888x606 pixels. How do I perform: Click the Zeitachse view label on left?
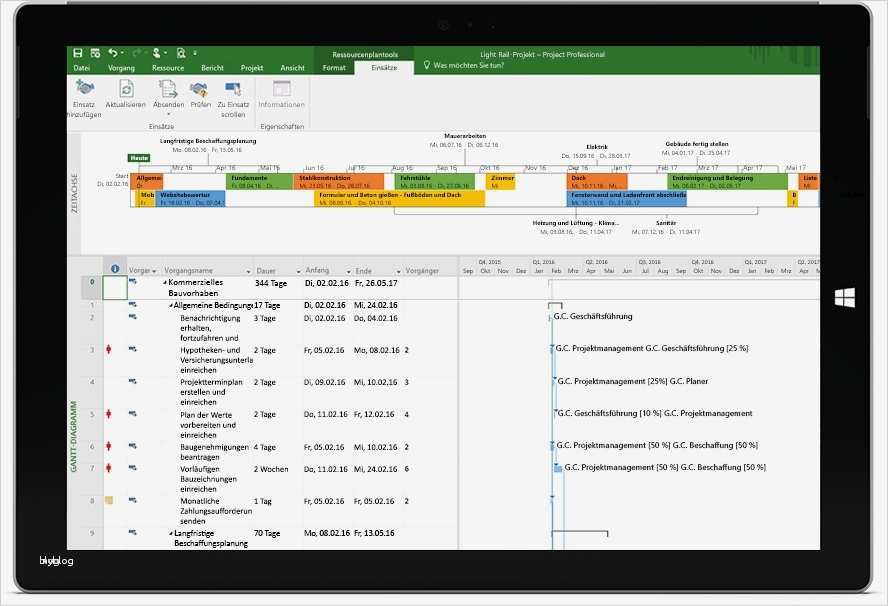coord(74,194)
